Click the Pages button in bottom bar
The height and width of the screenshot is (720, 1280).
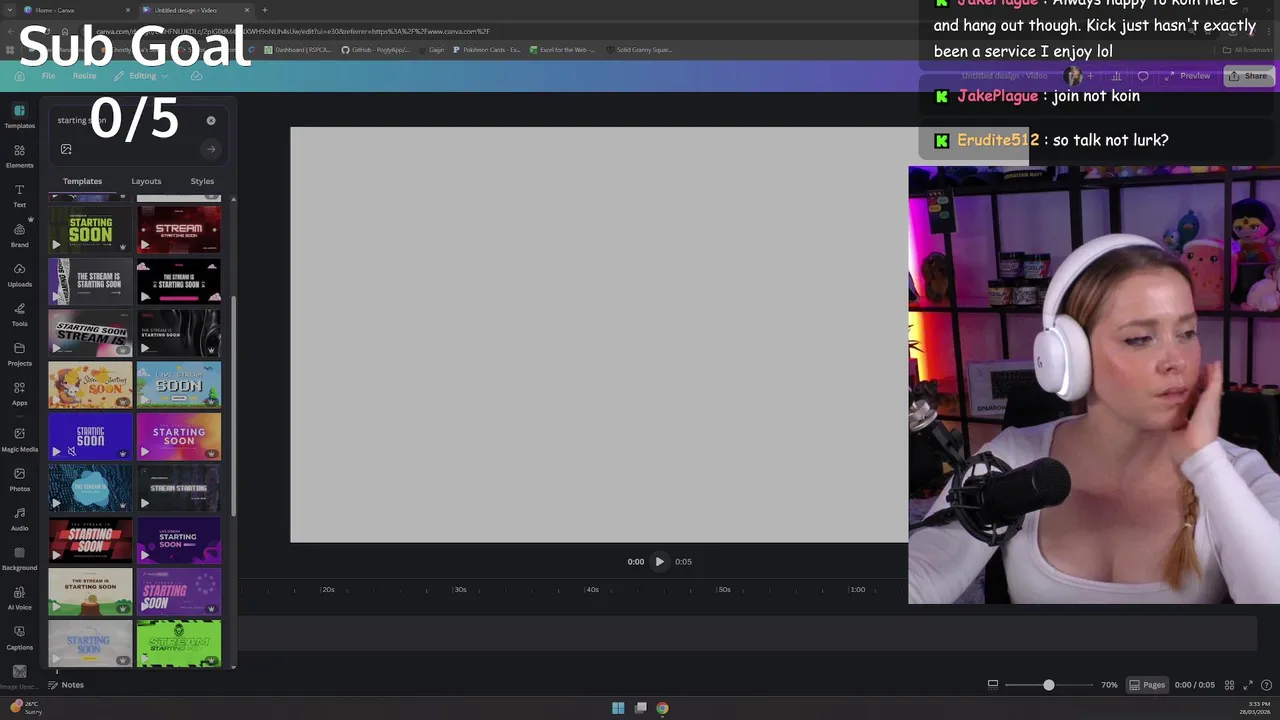1147,685
